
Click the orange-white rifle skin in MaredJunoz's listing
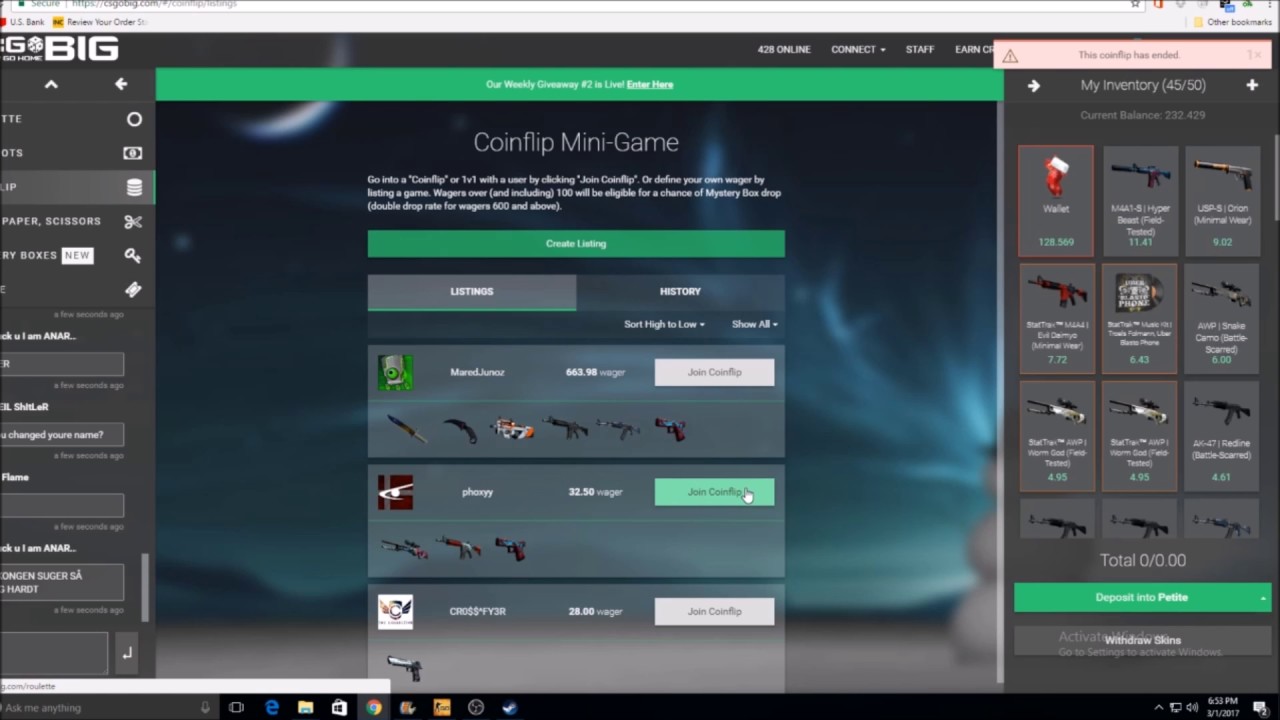pos(513,429)
